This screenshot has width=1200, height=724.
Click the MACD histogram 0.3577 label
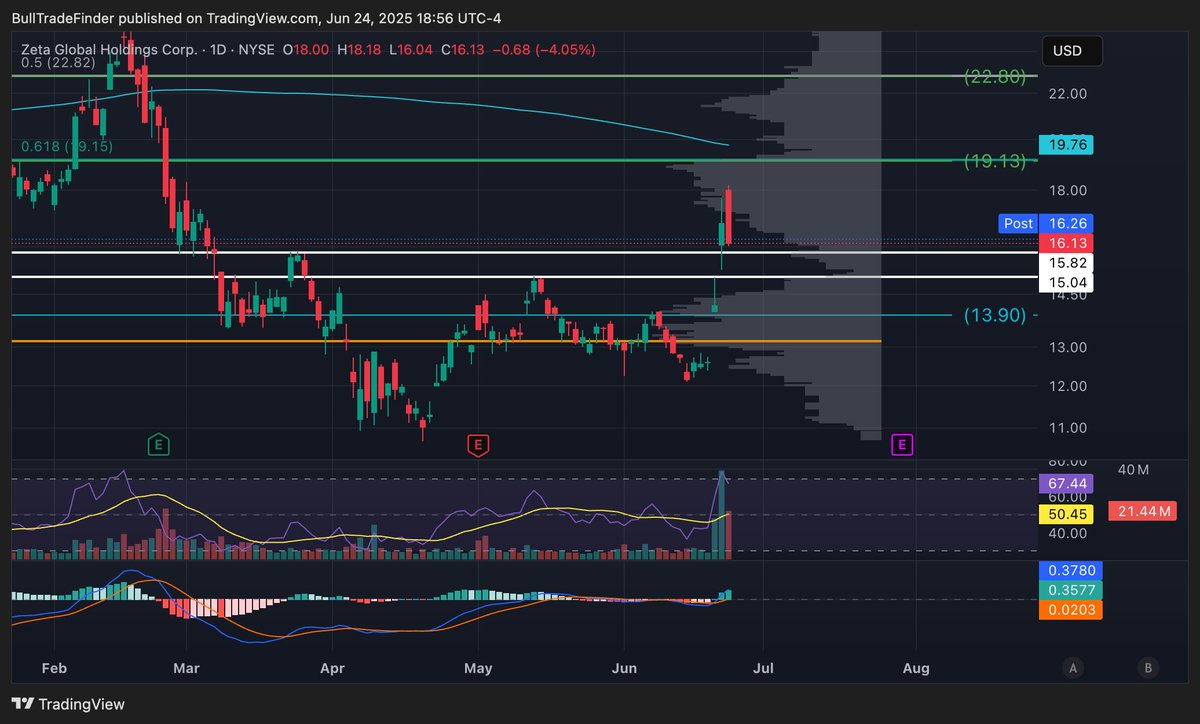pyautogui.click(x=1070, y=589)
